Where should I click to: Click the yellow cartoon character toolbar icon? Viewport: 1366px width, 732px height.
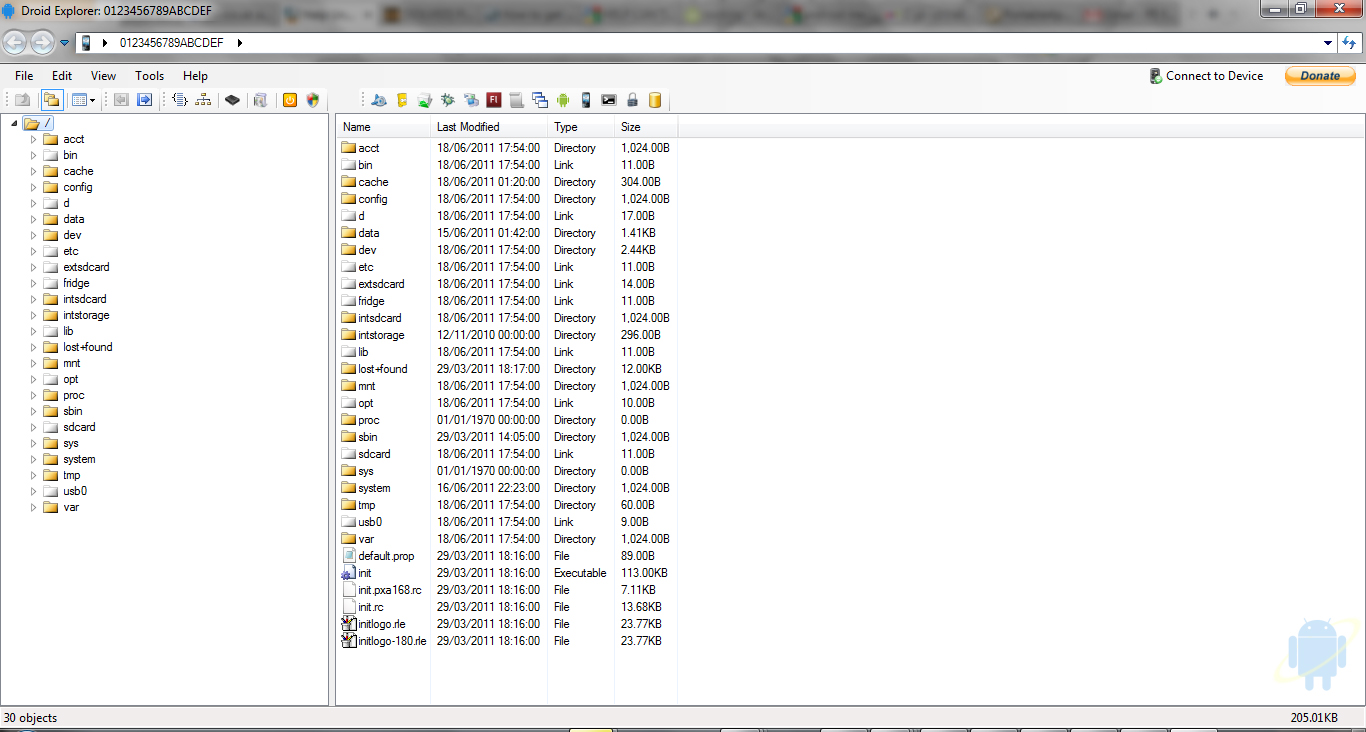402,100
